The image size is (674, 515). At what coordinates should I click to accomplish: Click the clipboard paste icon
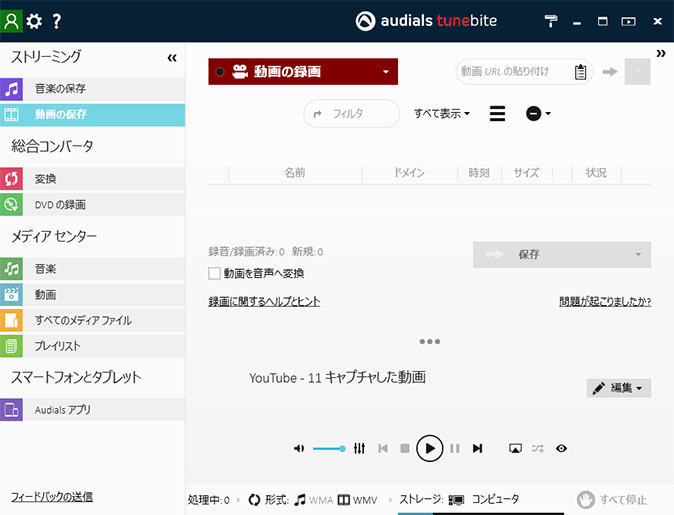(580, 72)
